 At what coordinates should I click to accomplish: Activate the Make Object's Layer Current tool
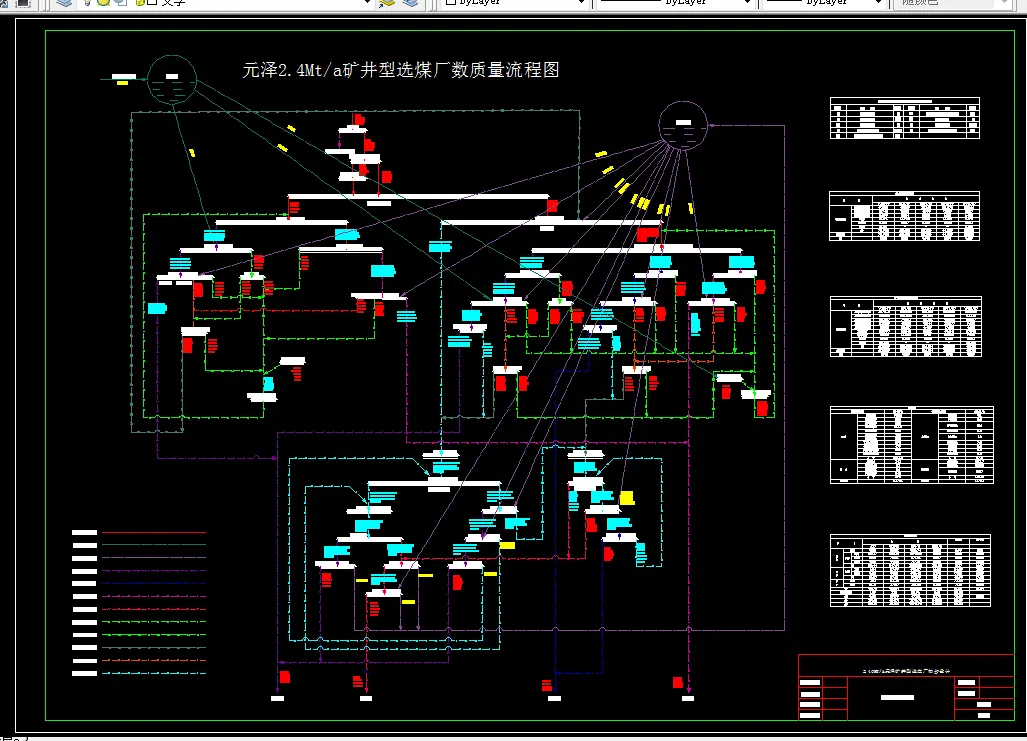click(386, 5)
